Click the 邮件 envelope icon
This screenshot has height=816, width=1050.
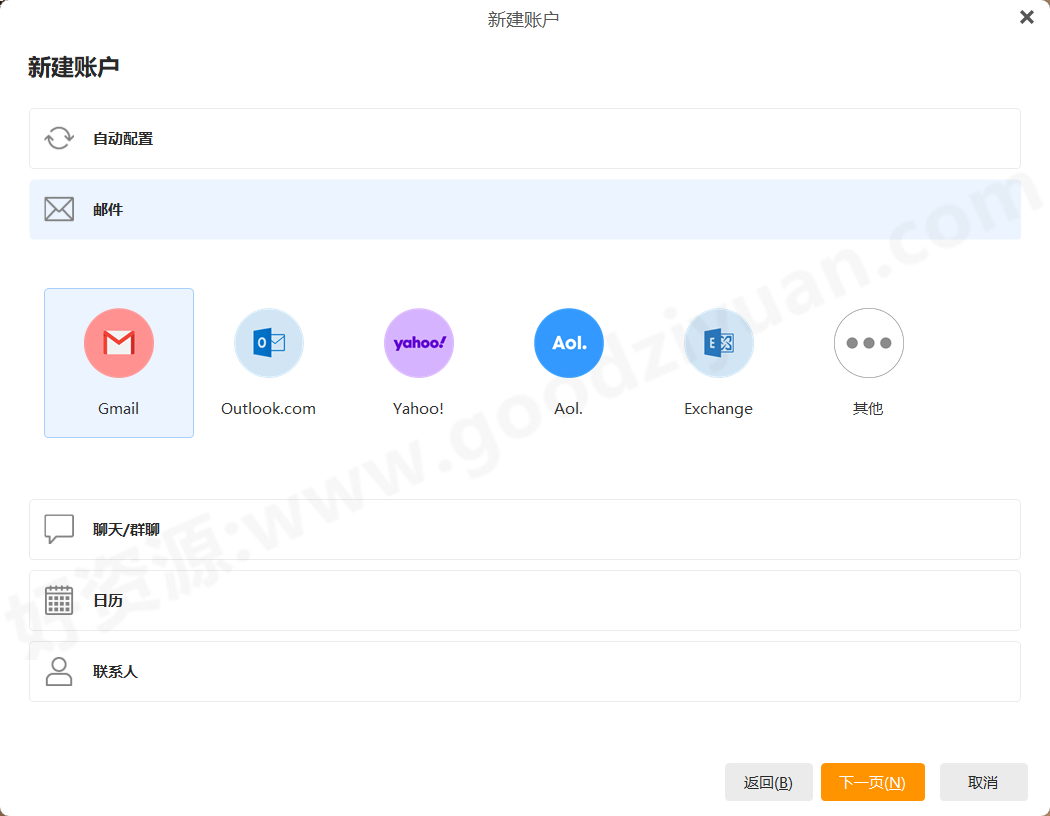click(59, 209)
